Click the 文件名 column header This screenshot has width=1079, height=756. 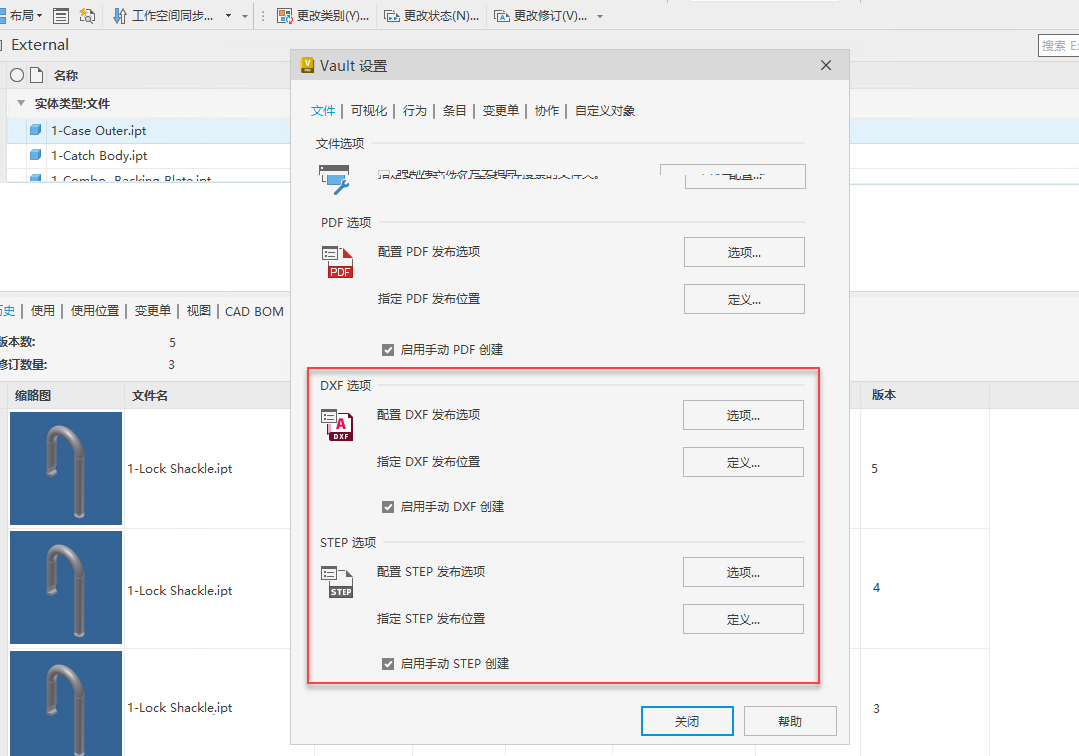point(150,396)
